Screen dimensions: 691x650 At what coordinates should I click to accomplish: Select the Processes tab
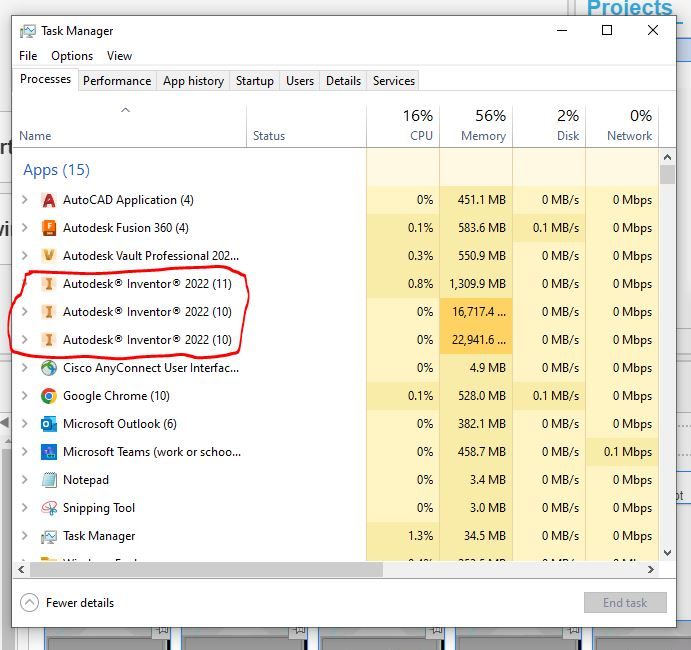point(45,79)
